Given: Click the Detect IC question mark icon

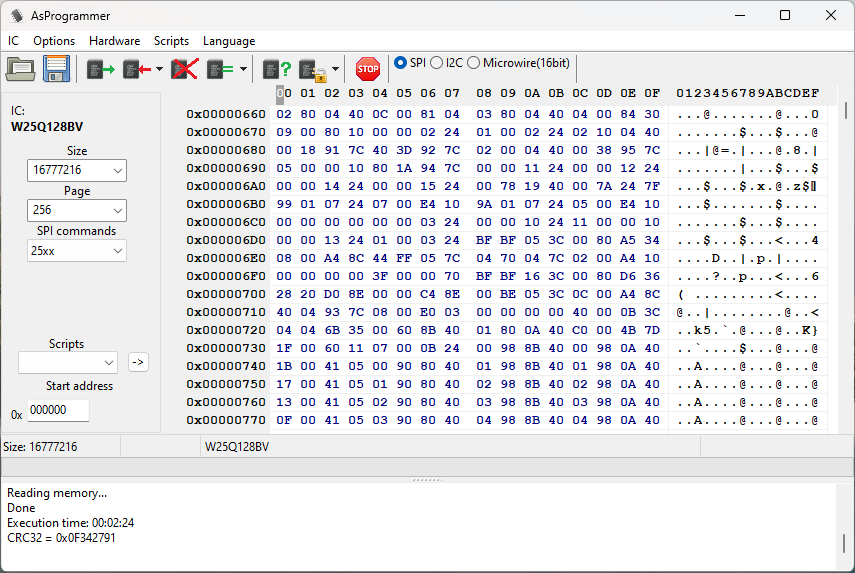Looking at the screenshot, I should [277, 69].
